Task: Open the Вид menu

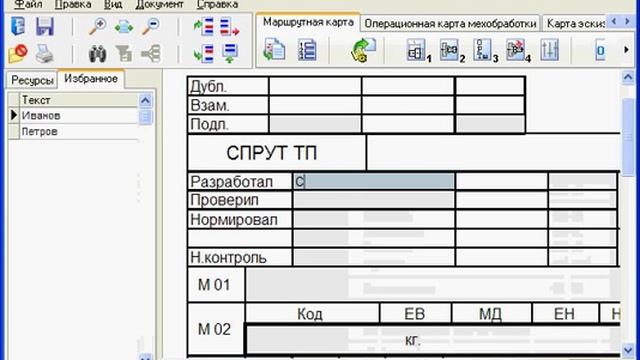Action: tap(113, 4)
